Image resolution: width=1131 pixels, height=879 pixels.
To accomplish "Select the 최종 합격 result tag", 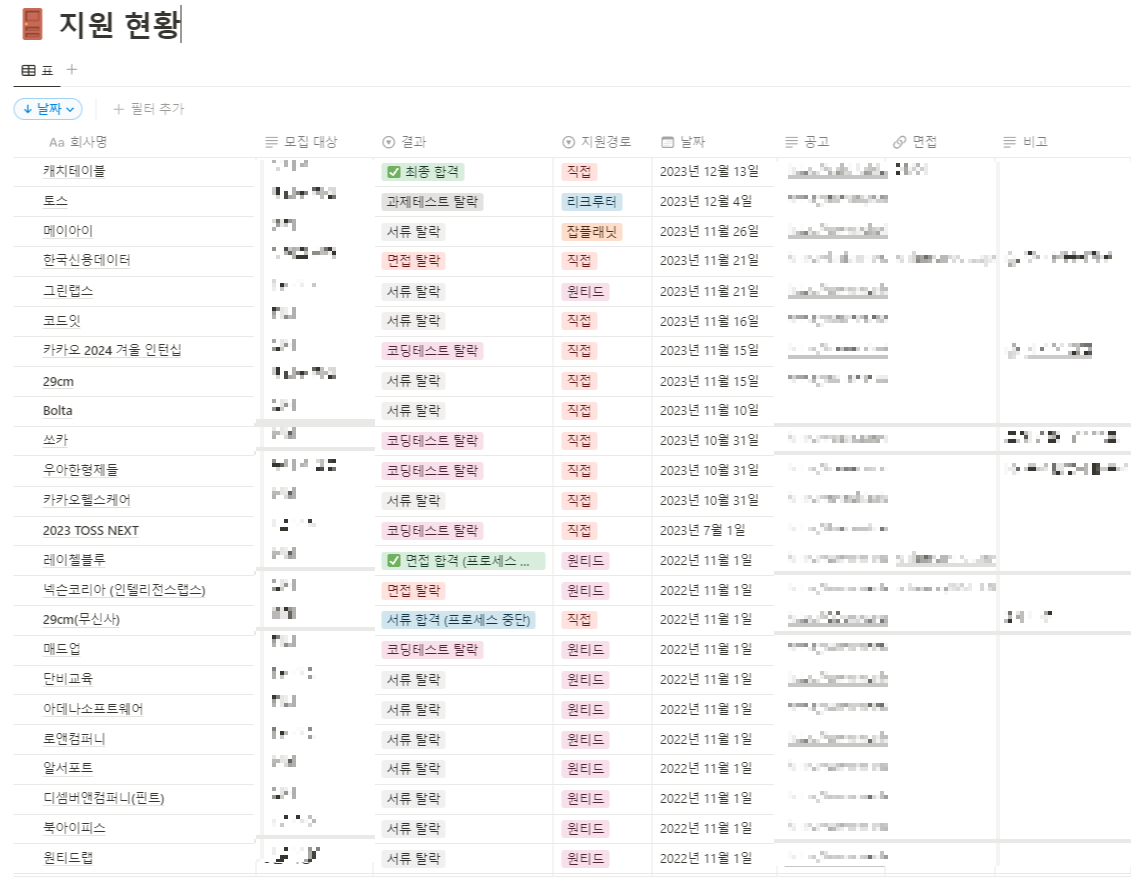I will 423,172.
